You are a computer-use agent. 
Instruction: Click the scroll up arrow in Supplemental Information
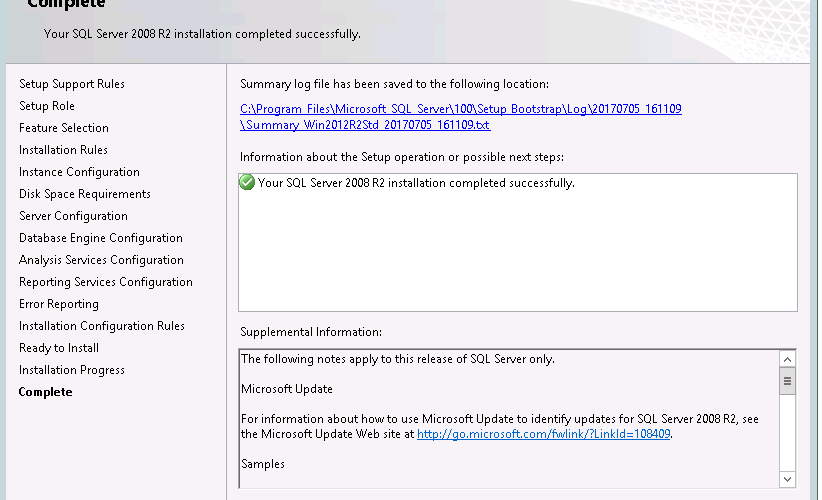point(787,359)
